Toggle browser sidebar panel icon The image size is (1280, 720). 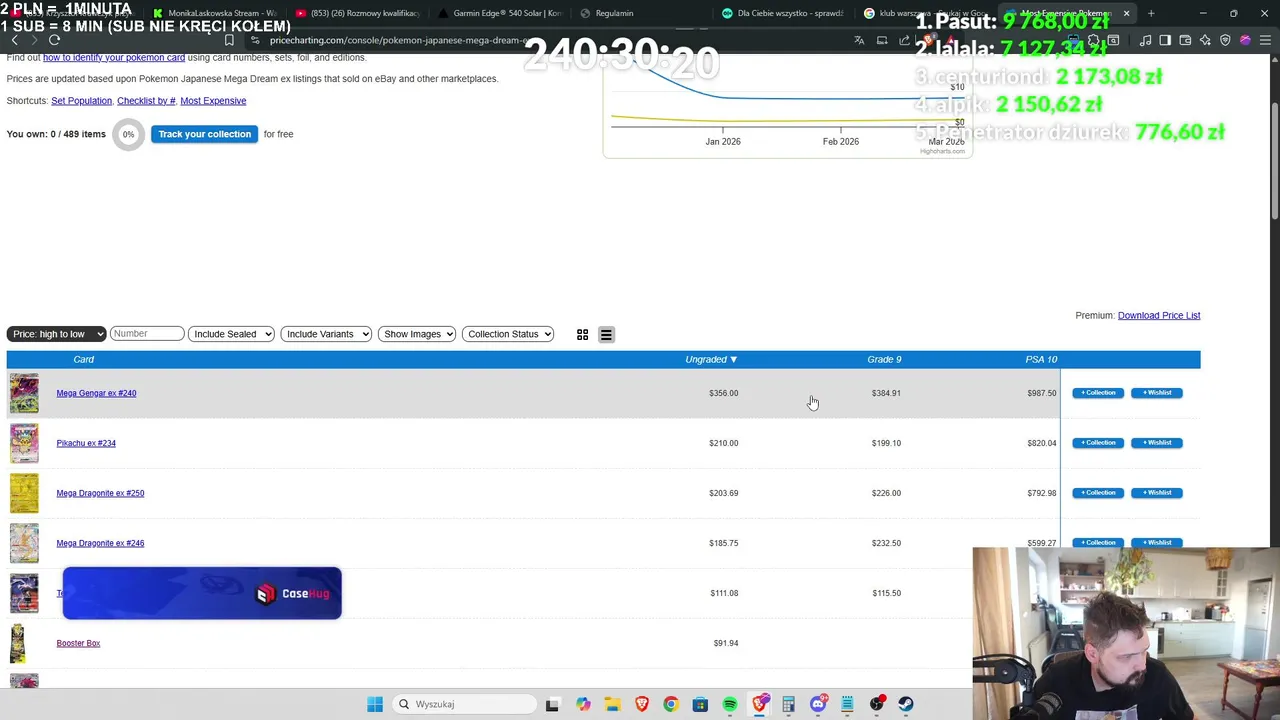1165,40
